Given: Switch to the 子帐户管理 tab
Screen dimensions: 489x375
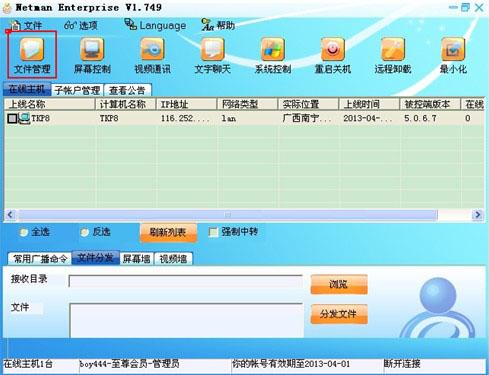Looking at the screenshot, I should pos(77,90).
